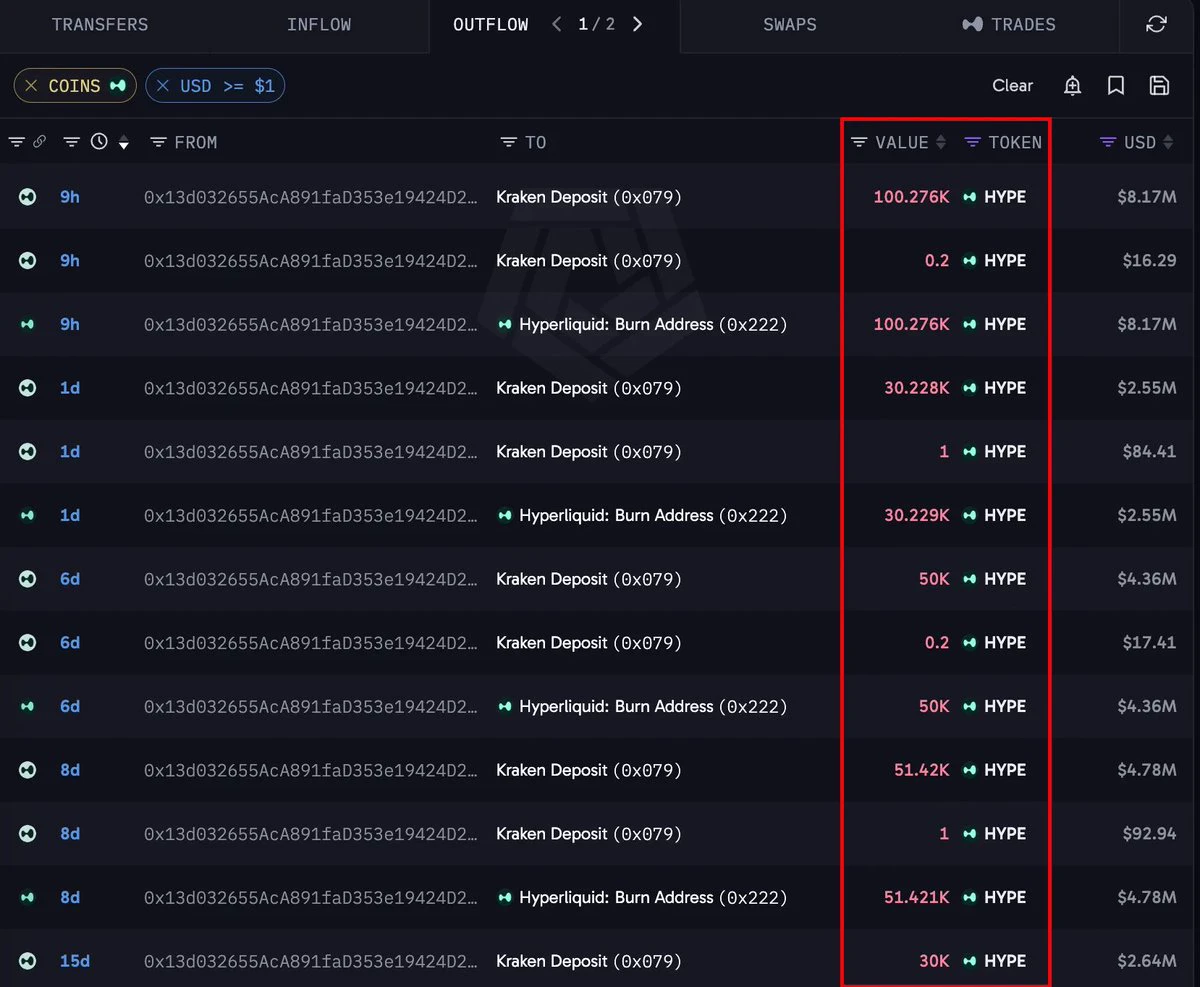Click the 15d timestamp link
Screen dimensions: 1200x987
point(75,962)
